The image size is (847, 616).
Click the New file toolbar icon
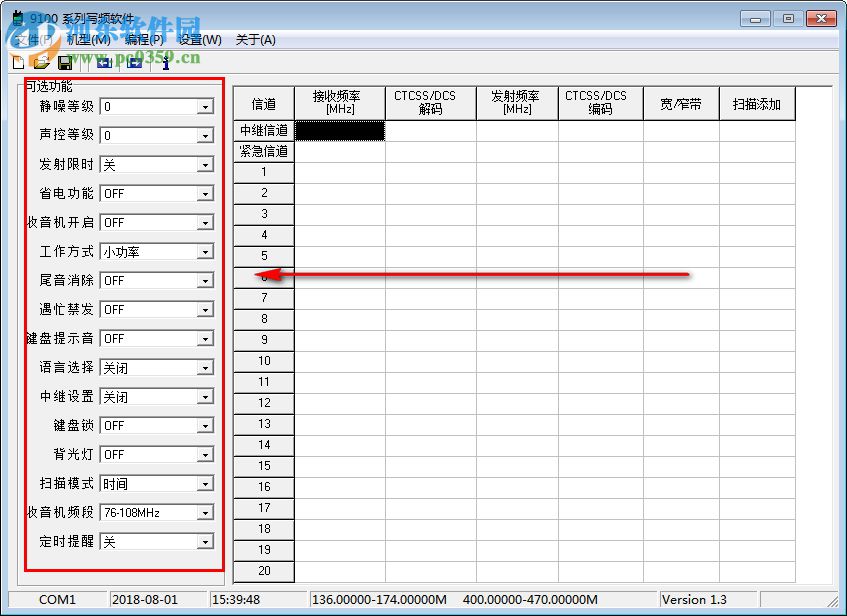[x=18, y=63]
